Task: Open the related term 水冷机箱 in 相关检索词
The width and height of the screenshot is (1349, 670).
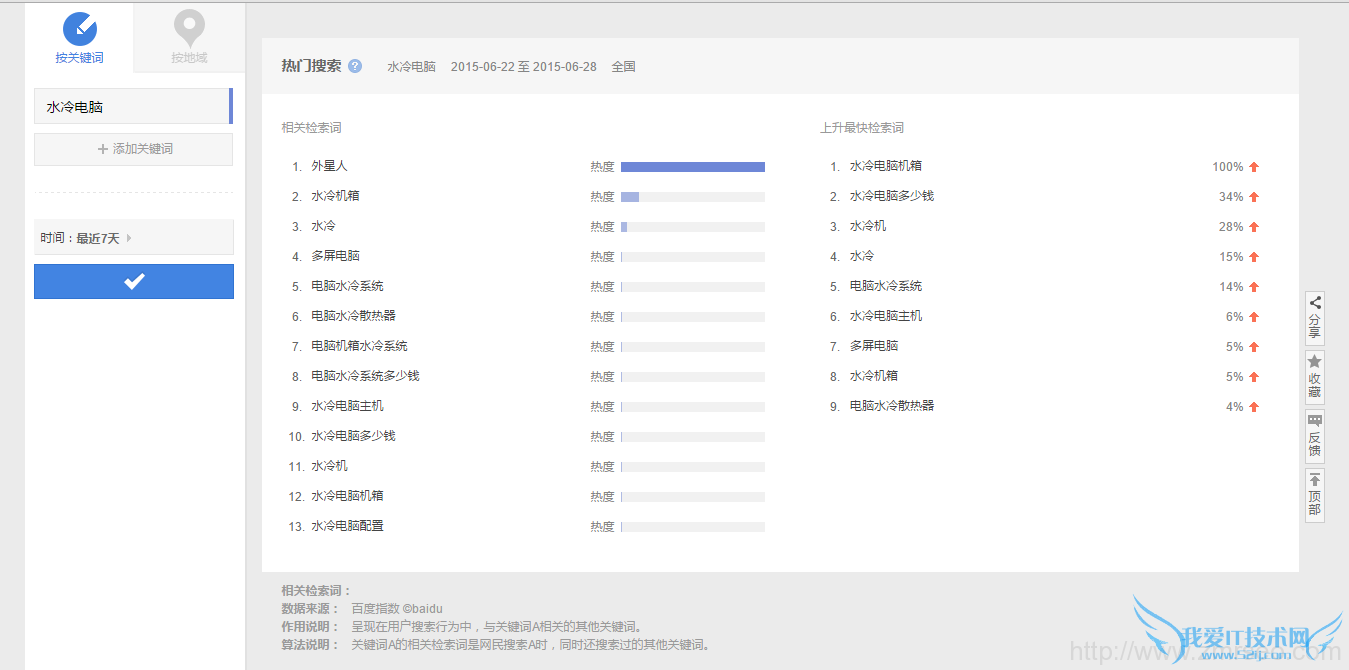Action: (x=335, y=196)
